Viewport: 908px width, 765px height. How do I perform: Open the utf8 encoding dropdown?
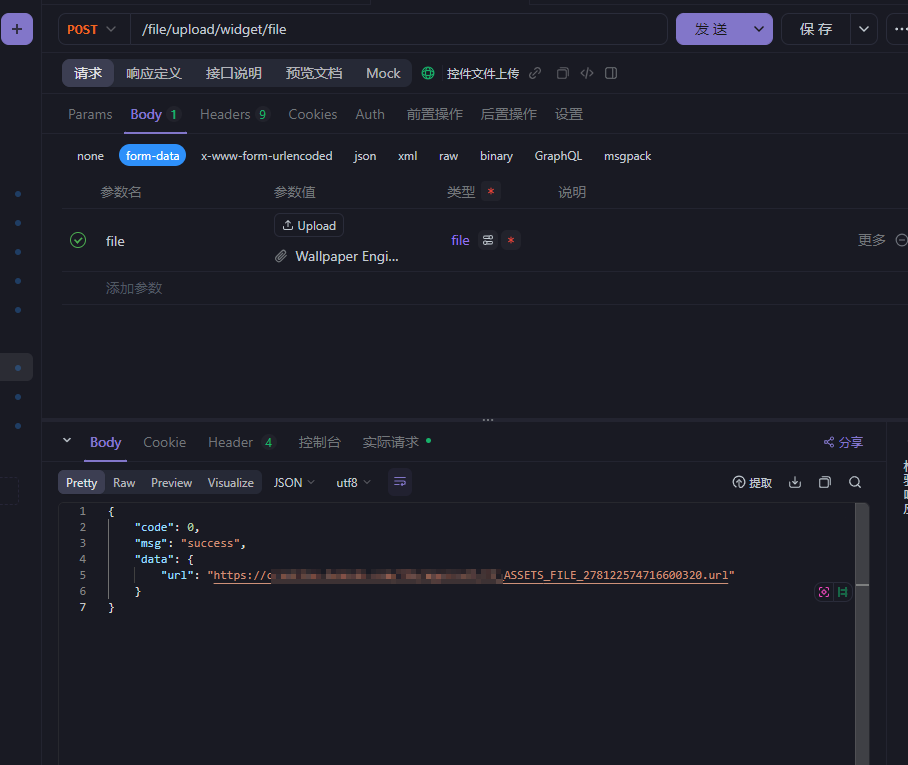353,482
